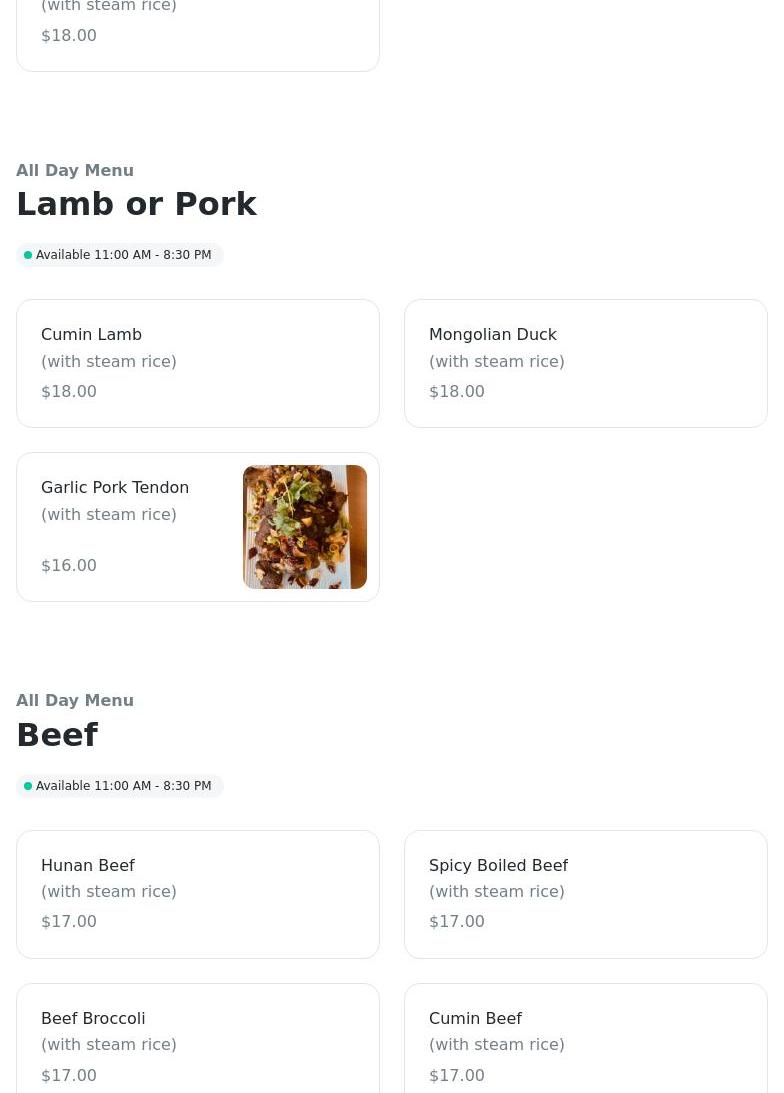Select the Spicy Boiled Beef card
This screenshot has width=784, height=1093.
click(585, 894)
